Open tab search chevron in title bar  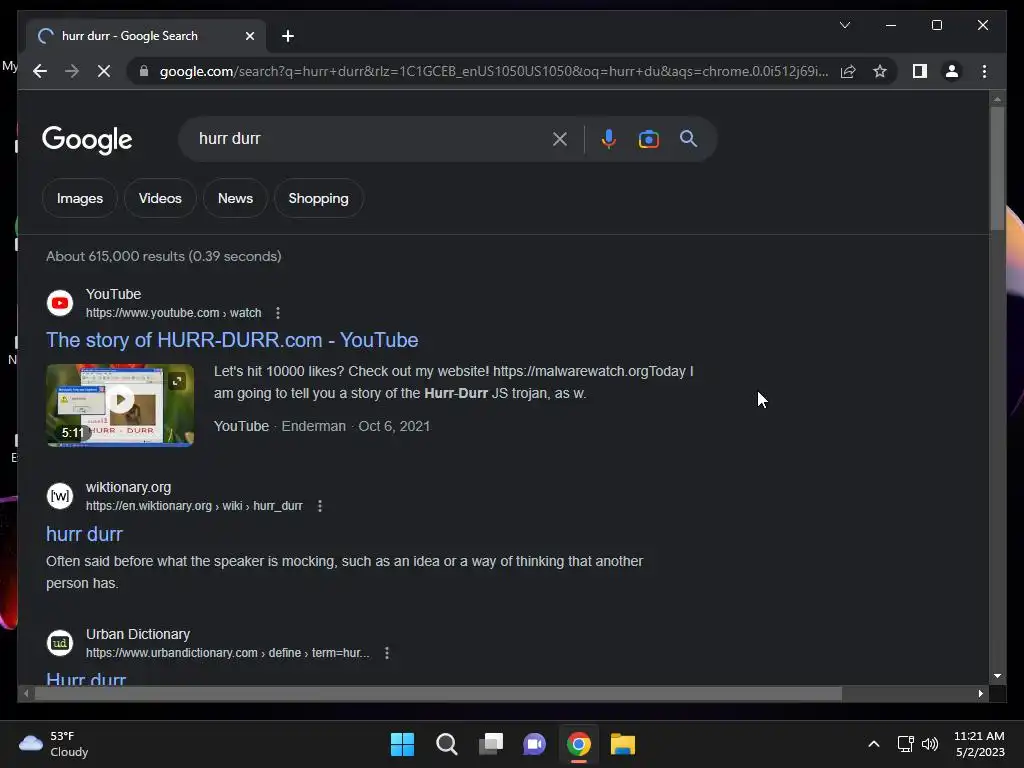844,25
